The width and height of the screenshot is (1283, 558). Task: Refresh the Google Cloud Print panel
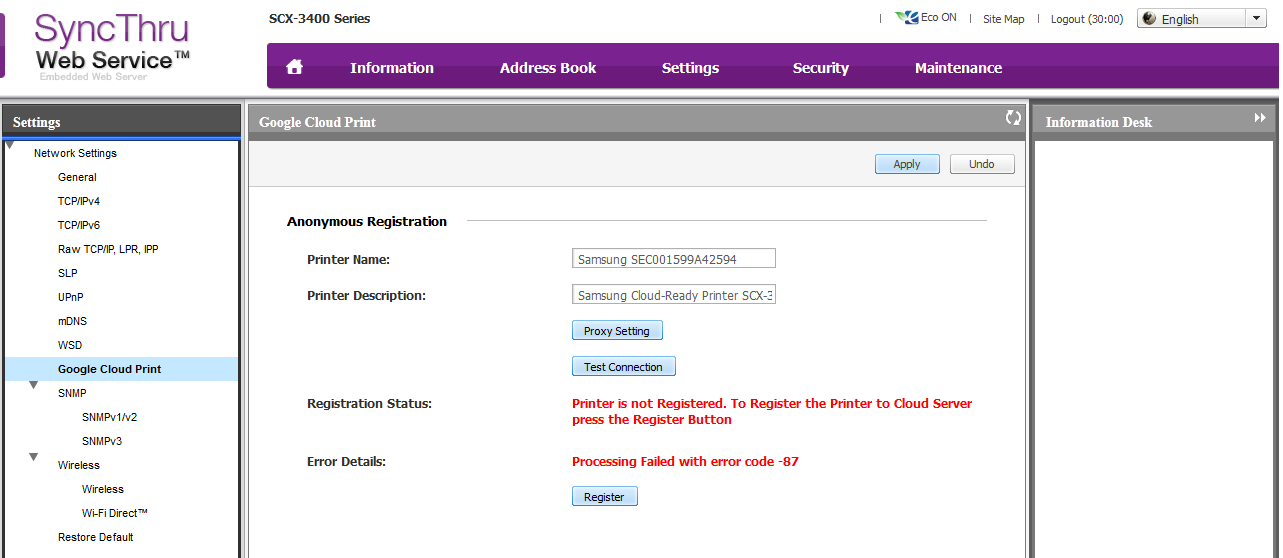click(x=1013, y=118)
